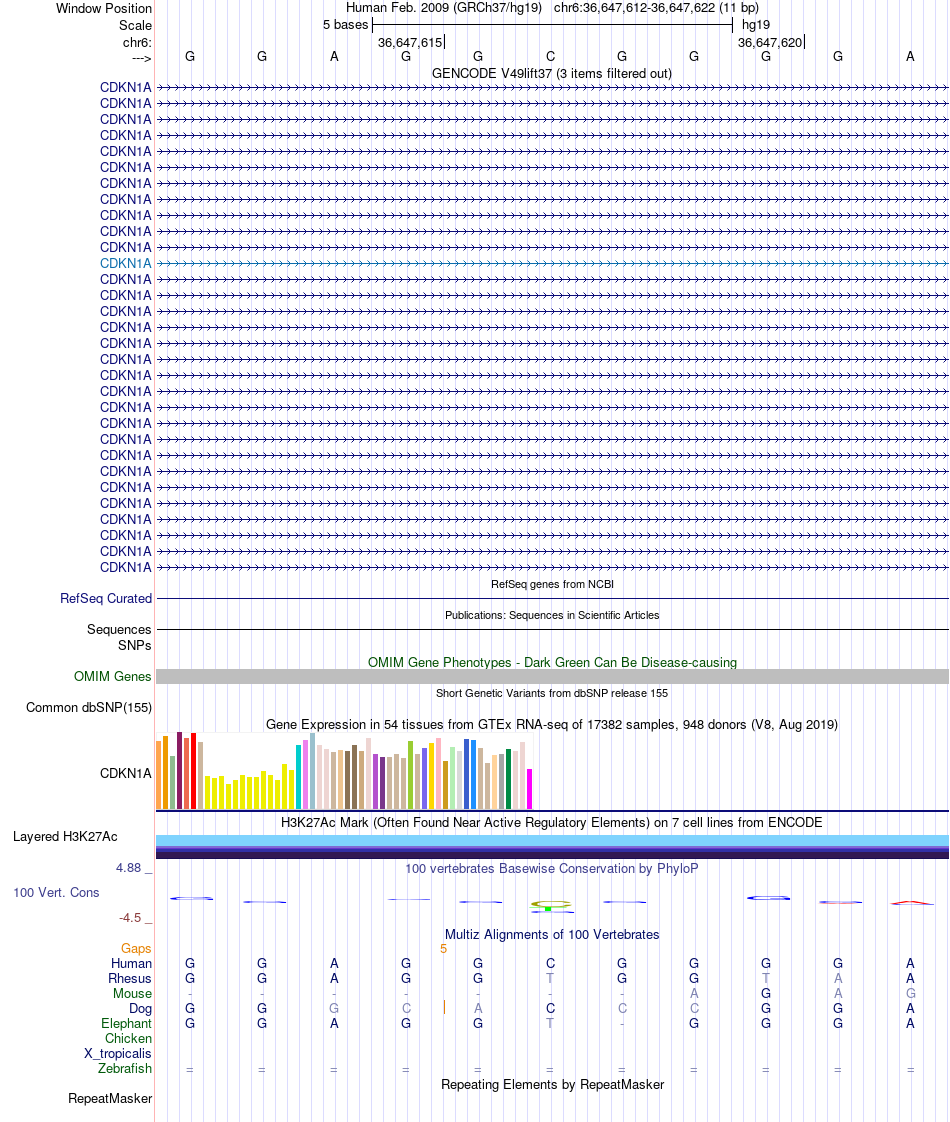Click the 4.88 PhyloP upper scale value
Screen dimensions: 950x1122
click(129, 868)
